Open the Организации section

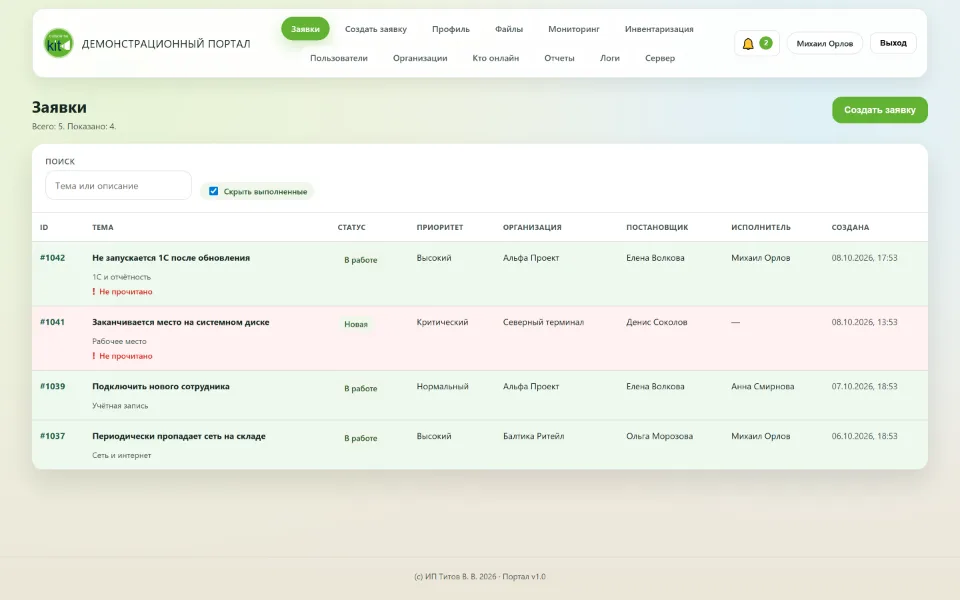coord(420,58)
